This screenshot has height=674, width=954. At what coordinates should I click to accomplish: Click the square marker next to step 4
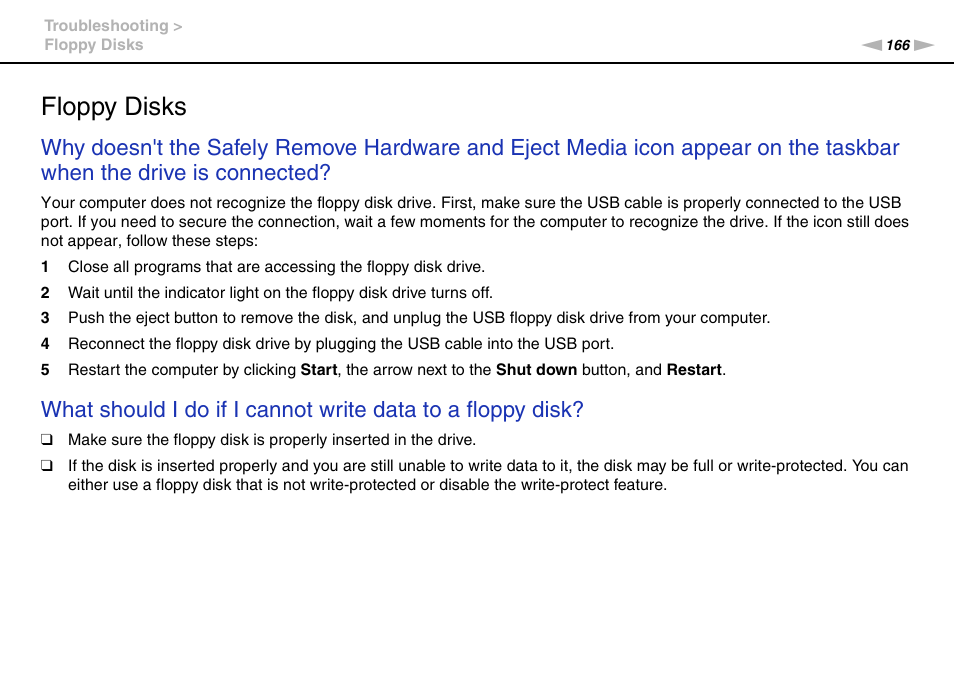[44, 344]
